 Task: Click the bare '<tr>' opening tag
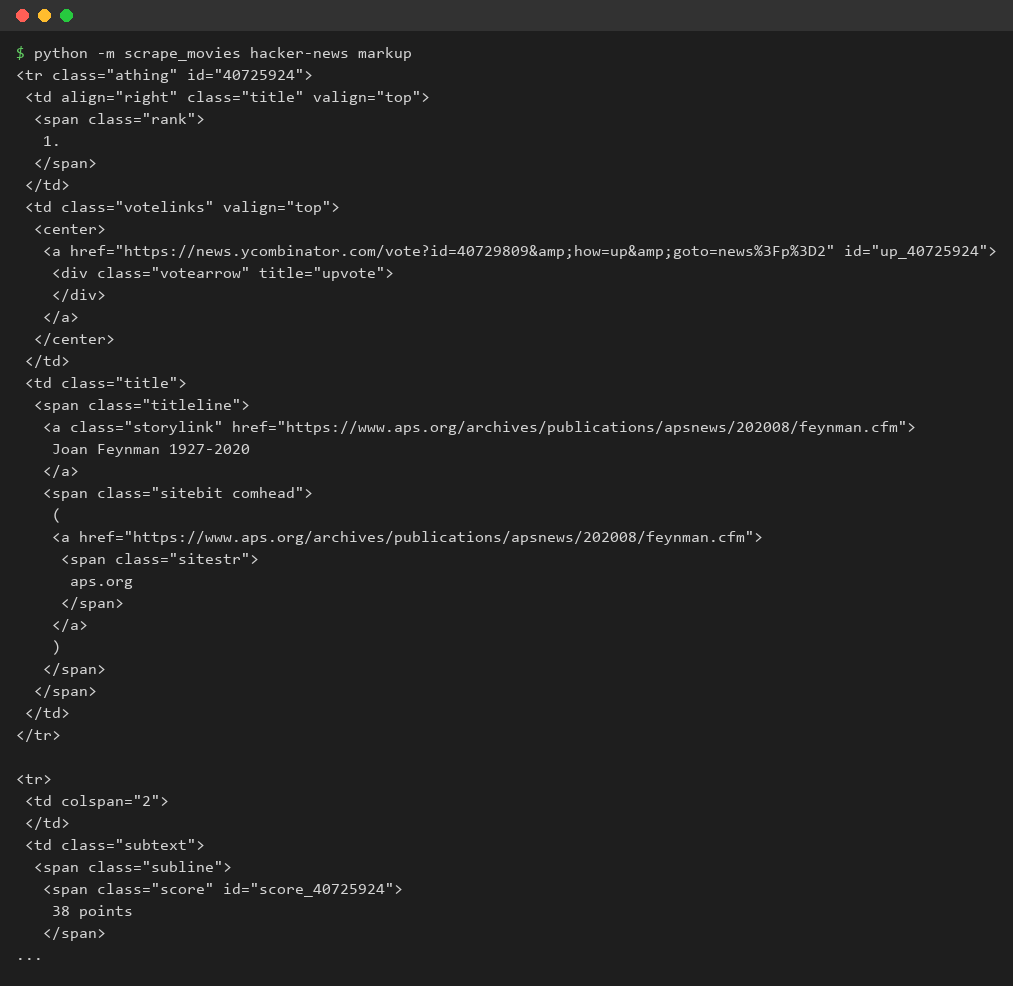click(x=34, y=778)
